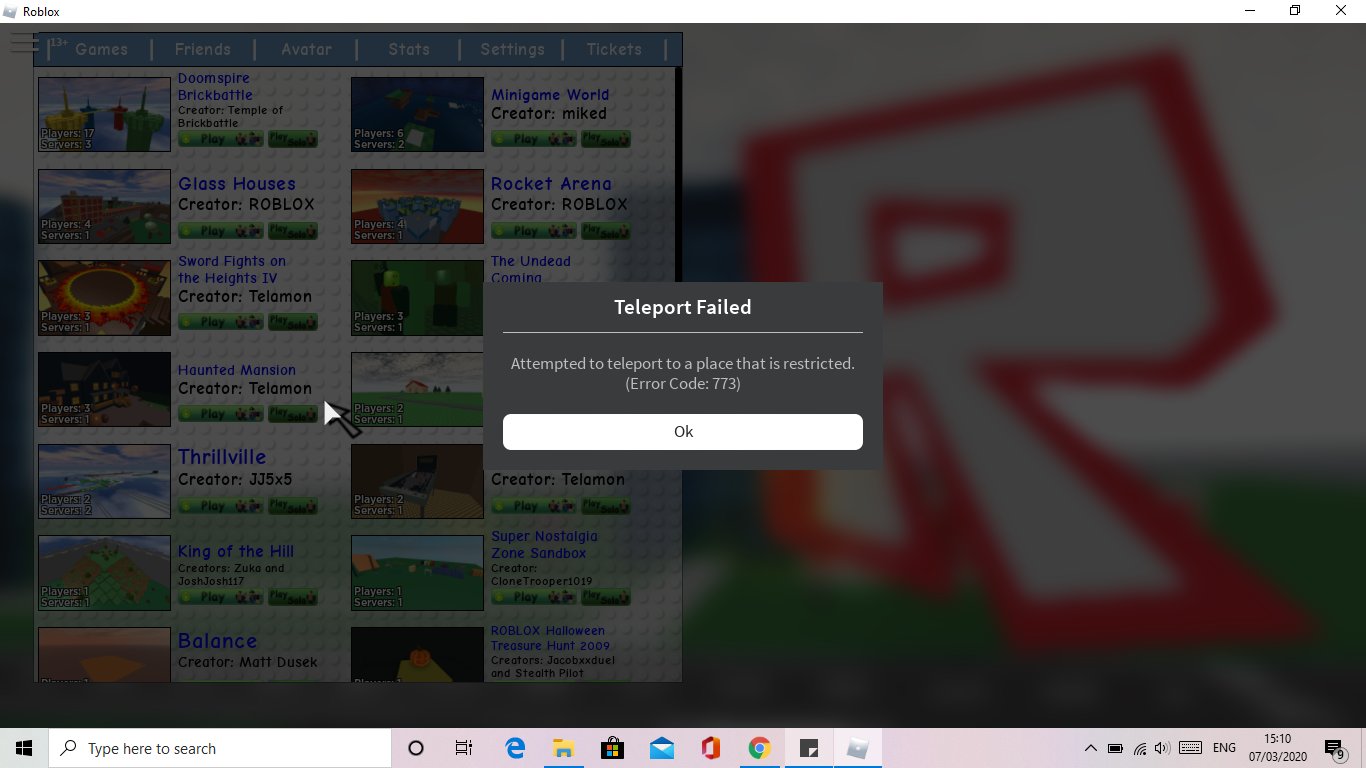Open Wi-Fi network settings in tray
Viewport: 1366px width, 768px height.
click(x=1139, y=748)
